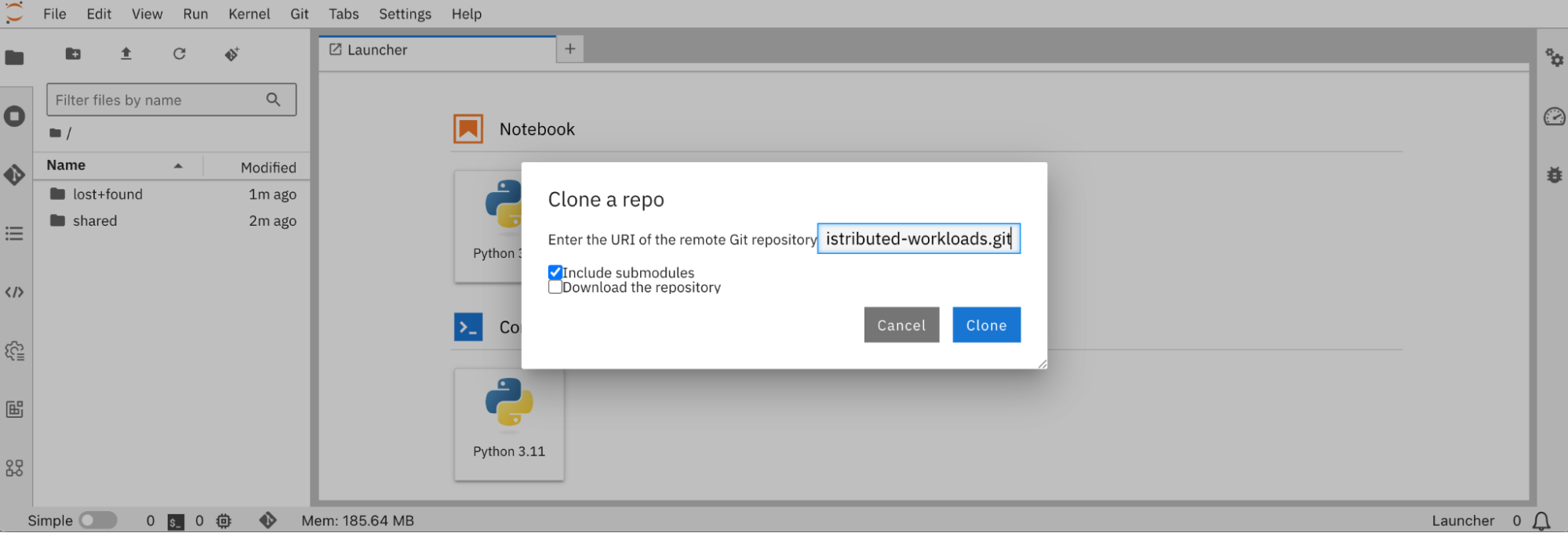Refresh the file browser list
Image resolution: width=1568 pixels, height=533 pixels.
(179, 54)
